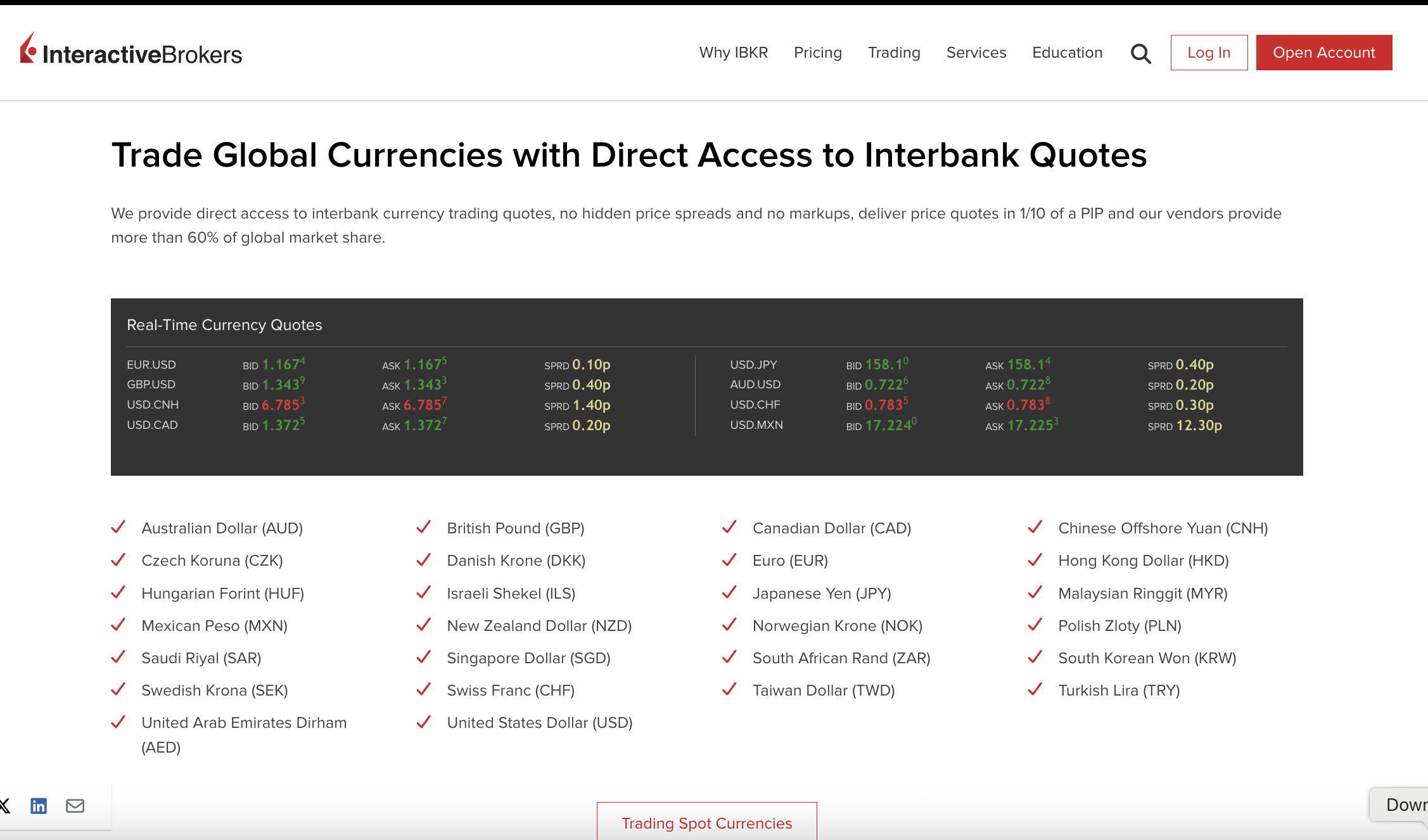Click Israeli Shekel (ILS) item

(511, 594)
